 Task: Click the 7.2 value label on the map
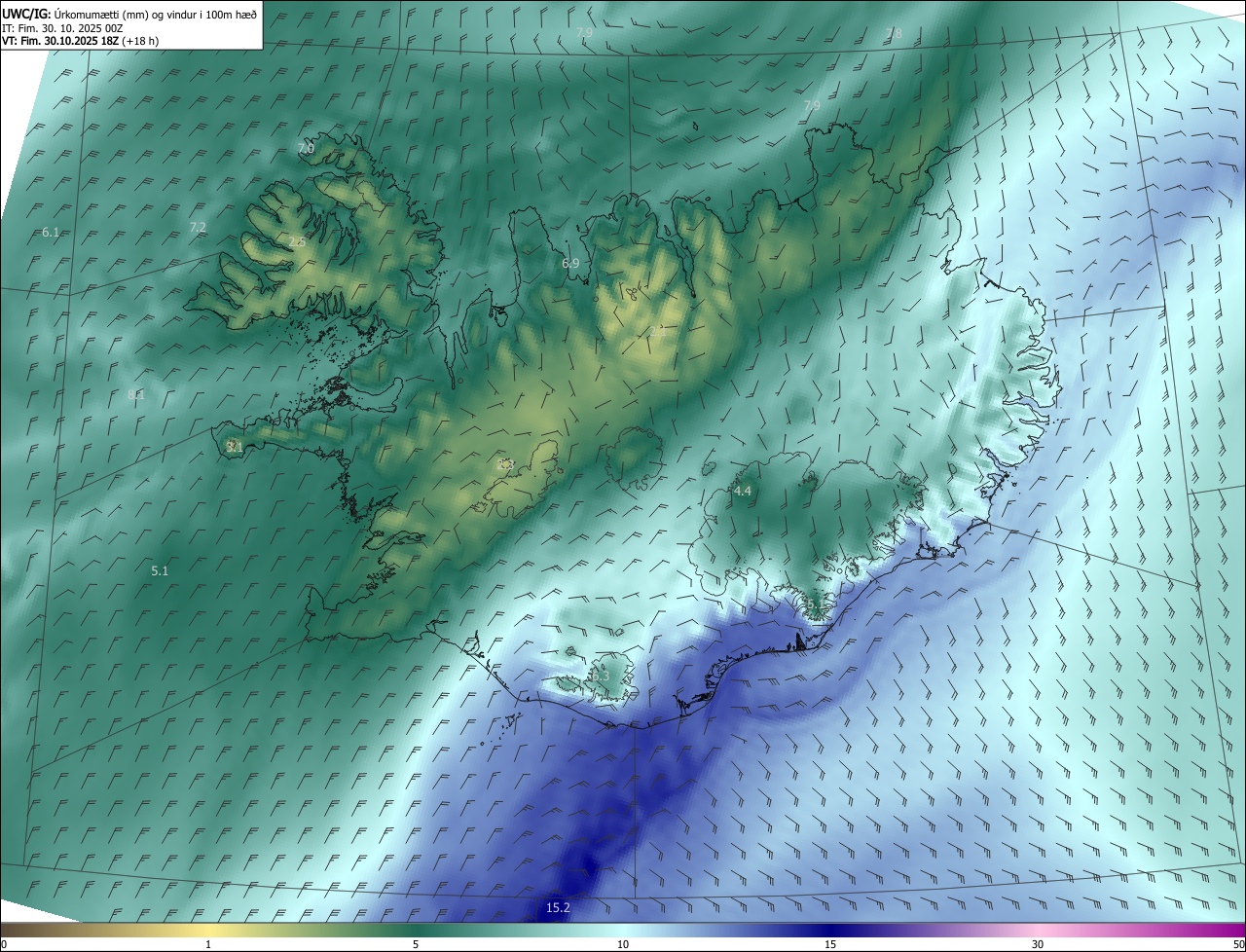198,228
